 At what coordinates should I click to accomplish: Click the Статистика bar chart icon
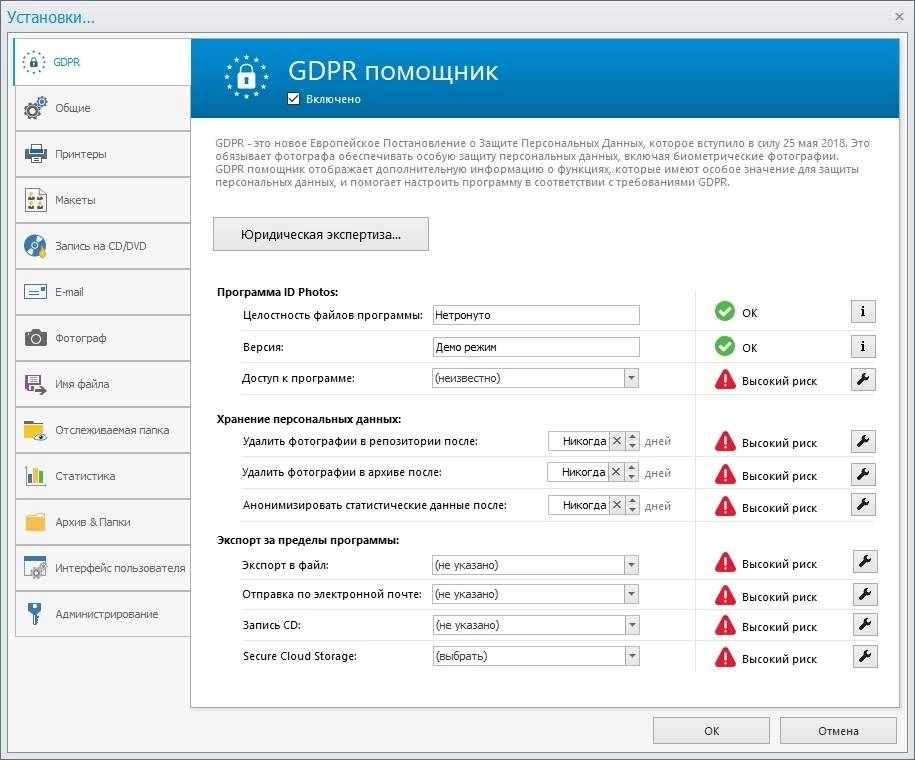36,476
